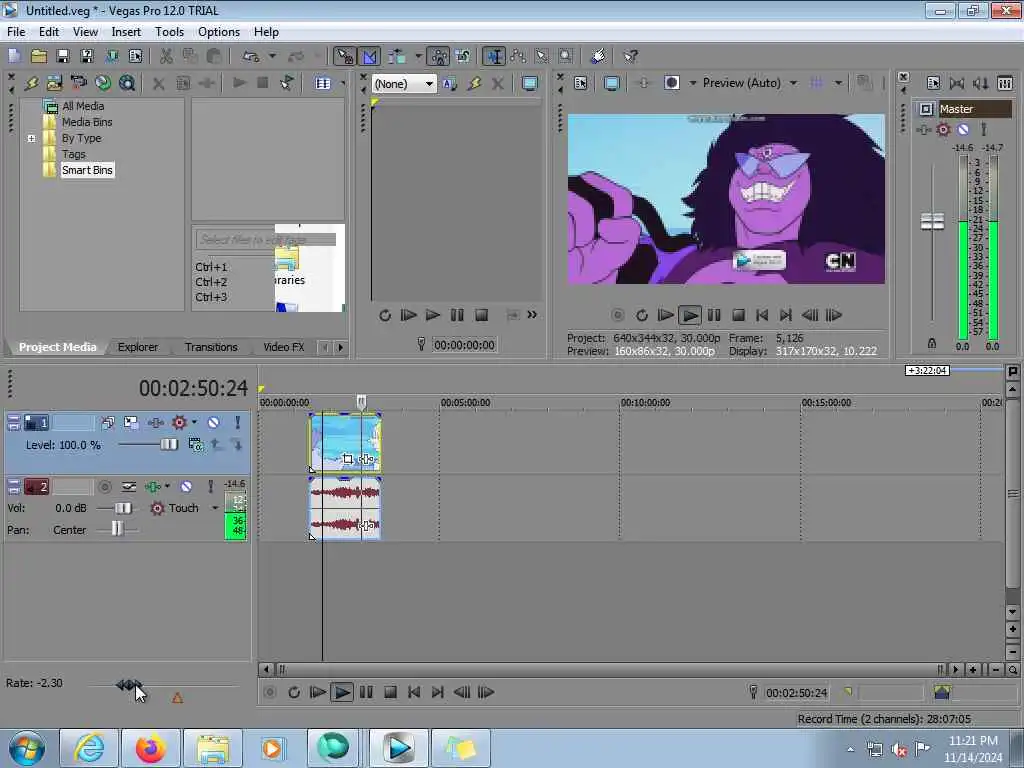Click the audio track Pan slider handle

pos(117,528)
